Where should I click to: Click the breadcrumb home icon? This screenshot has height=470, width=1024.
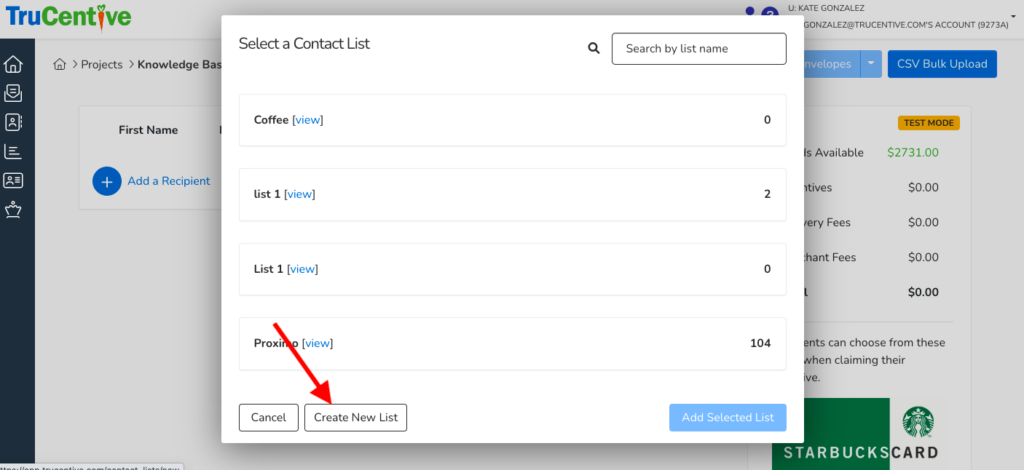[x=60, y=65]
